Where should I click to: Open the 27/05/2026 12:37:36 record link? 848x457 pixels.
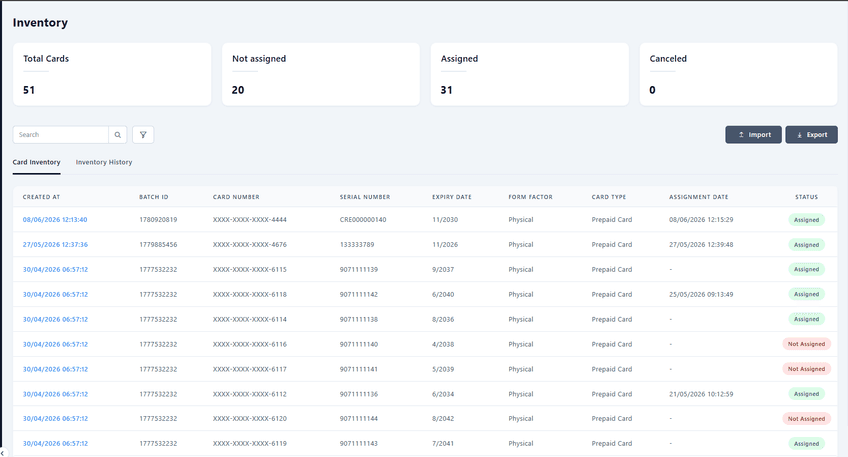click(55, 244)
